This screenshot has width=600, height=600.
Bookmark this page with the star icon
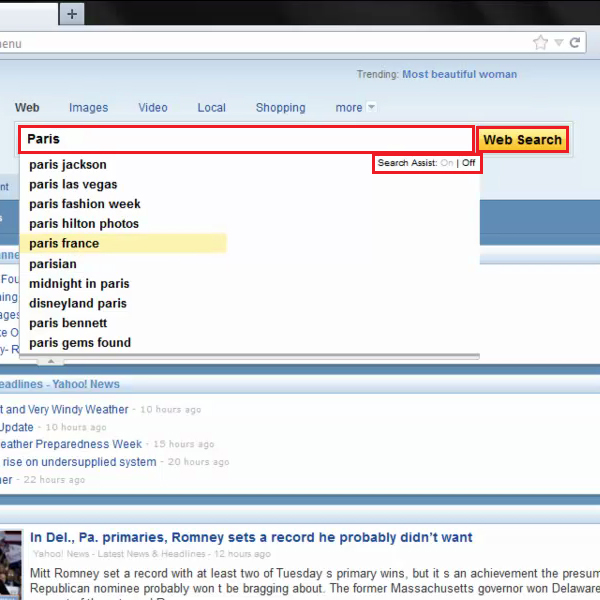540,42
